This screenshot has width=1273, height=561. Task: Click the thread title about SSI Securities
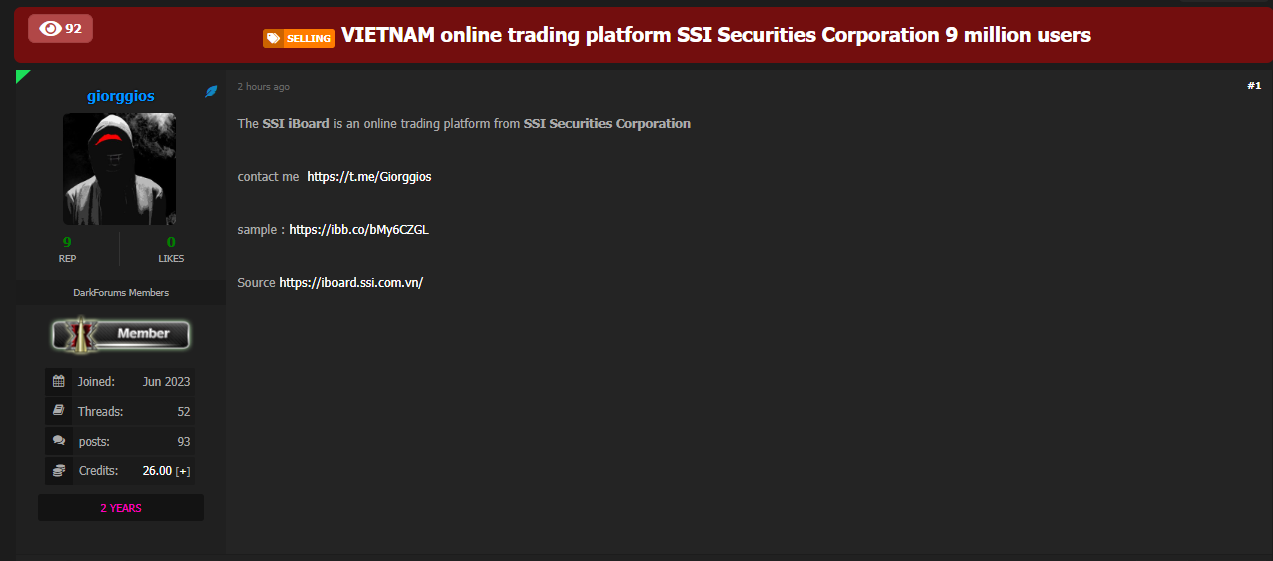click(x=715, y=35)
